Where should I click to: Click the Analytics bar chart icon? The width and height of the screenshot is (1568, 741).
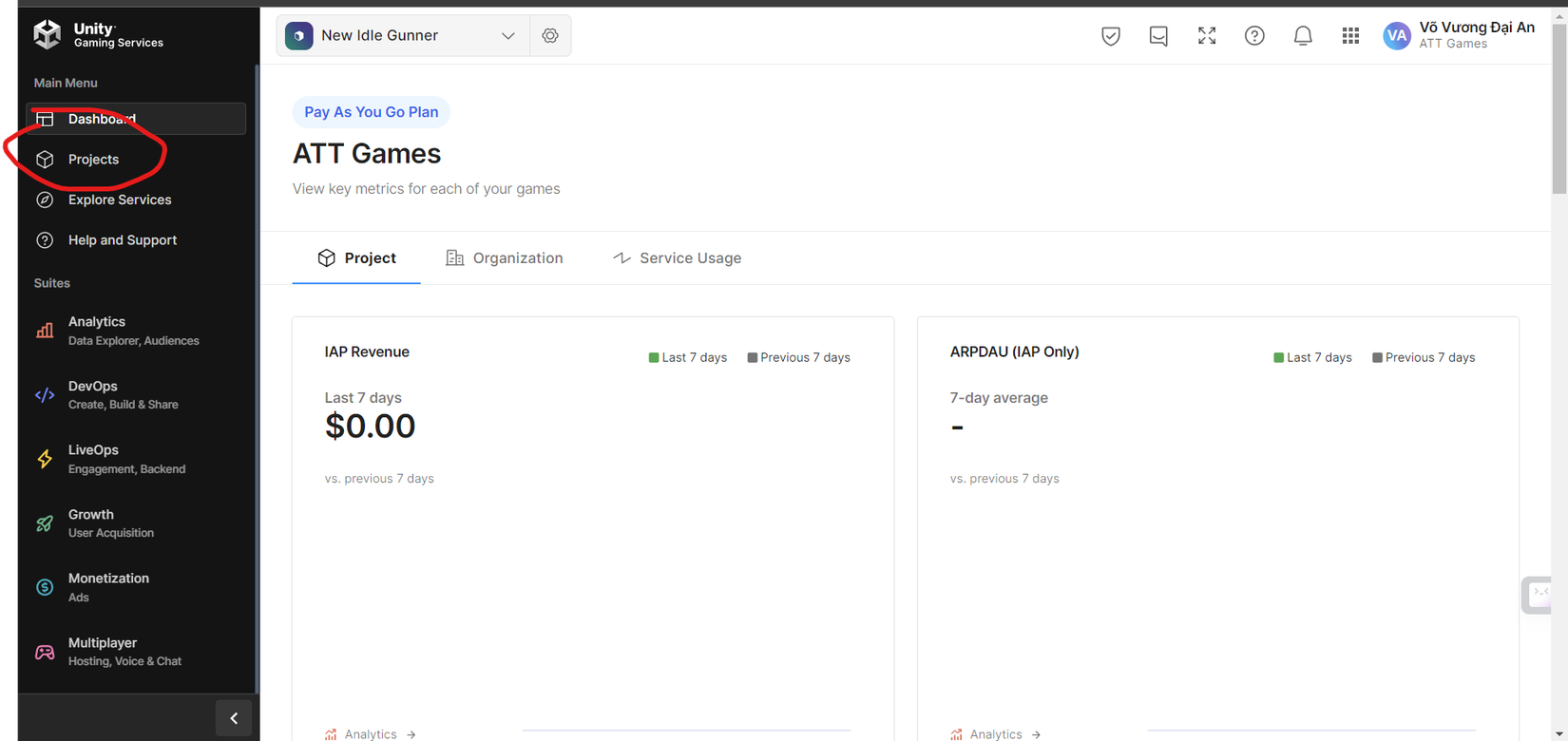pos(45,331)
